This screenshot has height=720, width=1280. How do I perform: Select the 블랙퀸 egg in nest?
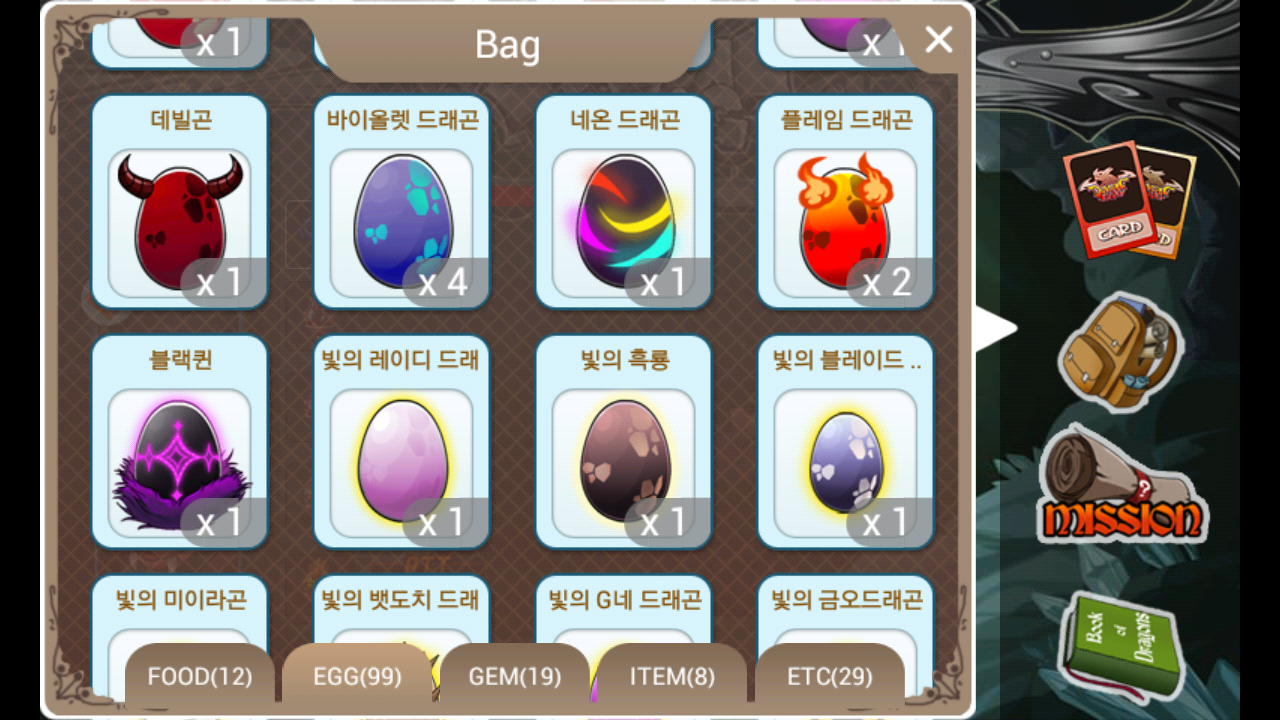180,441
